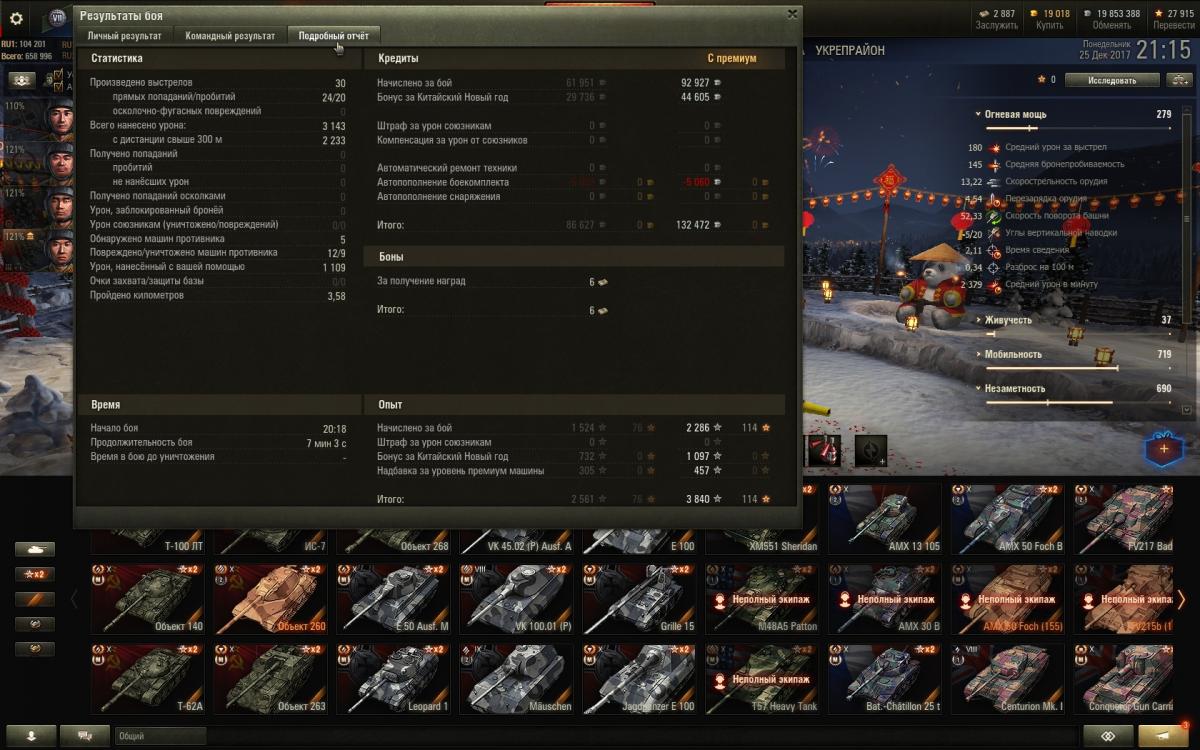Screen dimensions: 1200x750
Task: Select the Объект 263 tank
Action: click(x=271, y=678)
